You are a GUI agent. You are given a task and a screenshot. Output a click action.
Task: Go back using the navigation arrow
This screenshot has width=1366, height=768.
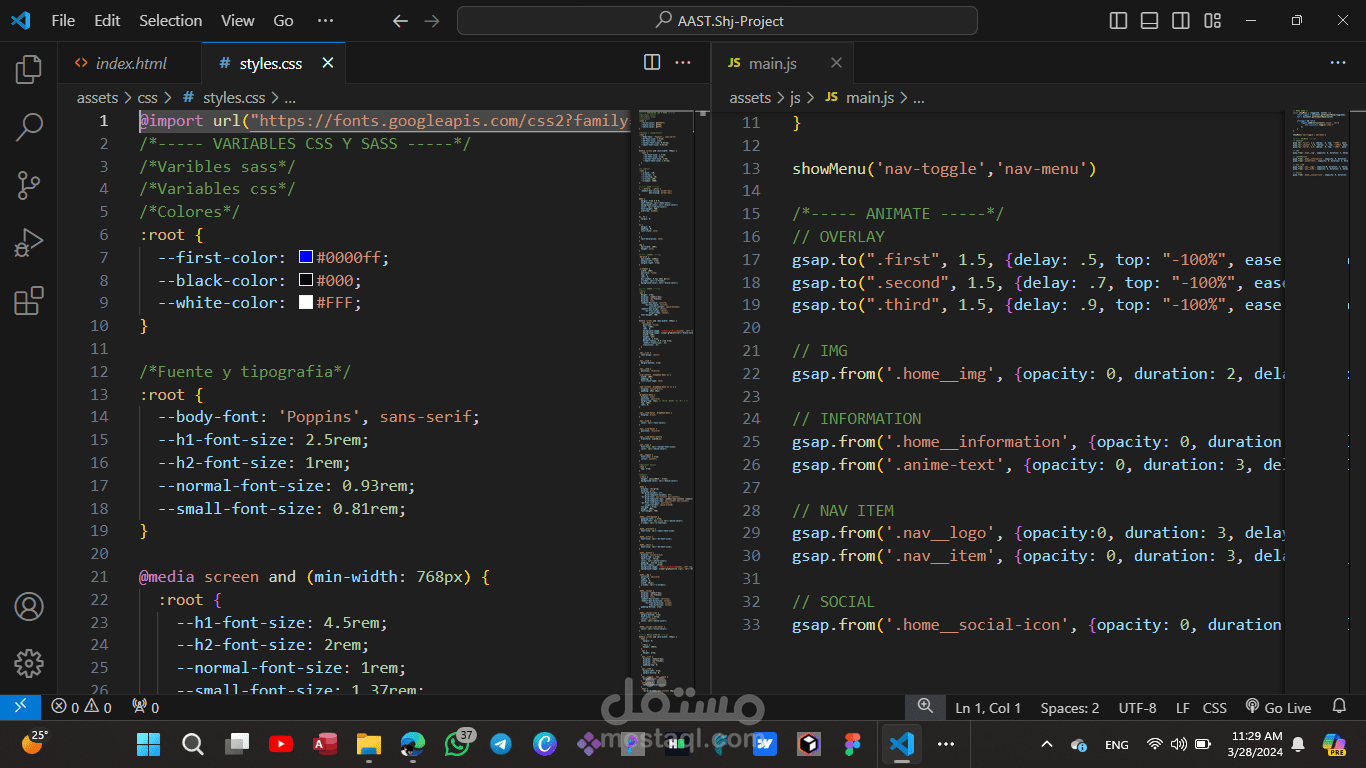coord(400,20)
